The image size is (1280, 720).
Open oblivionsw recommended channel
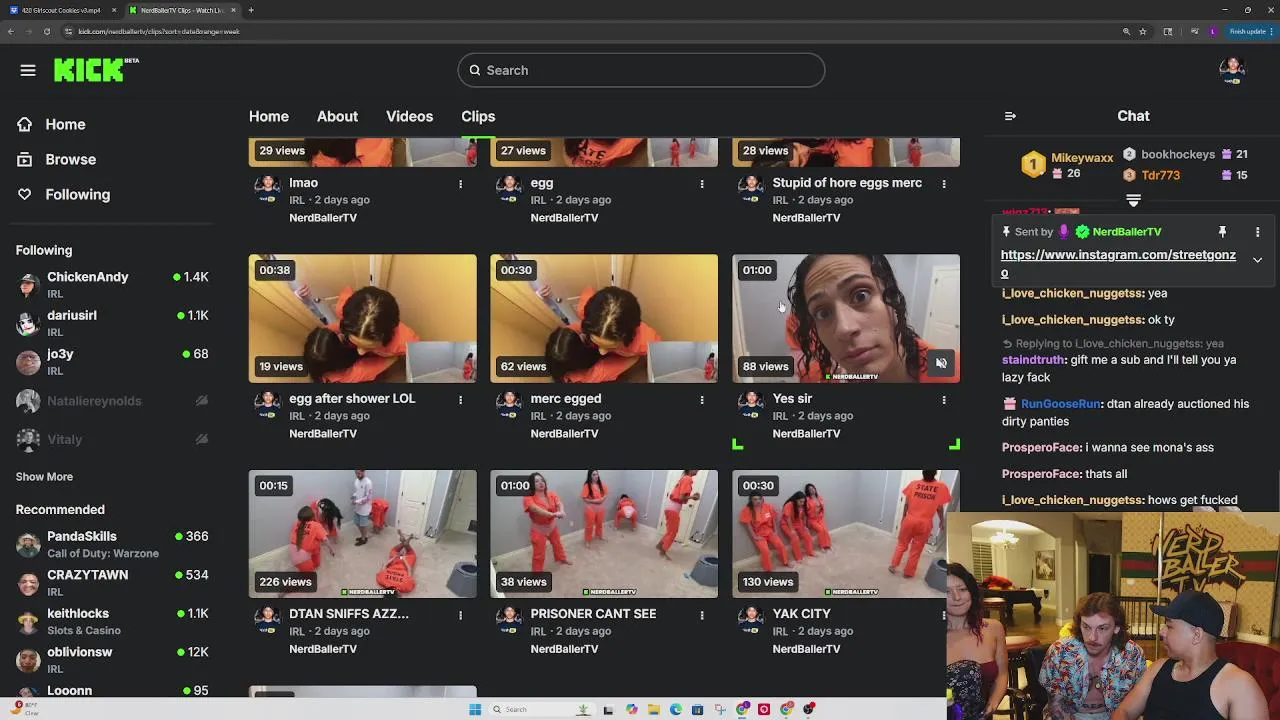coord(113,659)
